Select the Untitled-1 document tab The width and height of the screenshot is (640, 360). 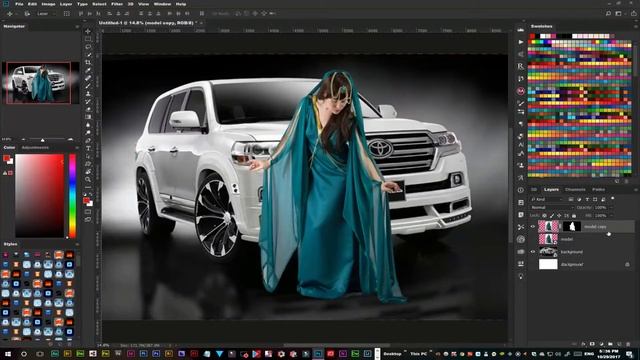[147, 23]
